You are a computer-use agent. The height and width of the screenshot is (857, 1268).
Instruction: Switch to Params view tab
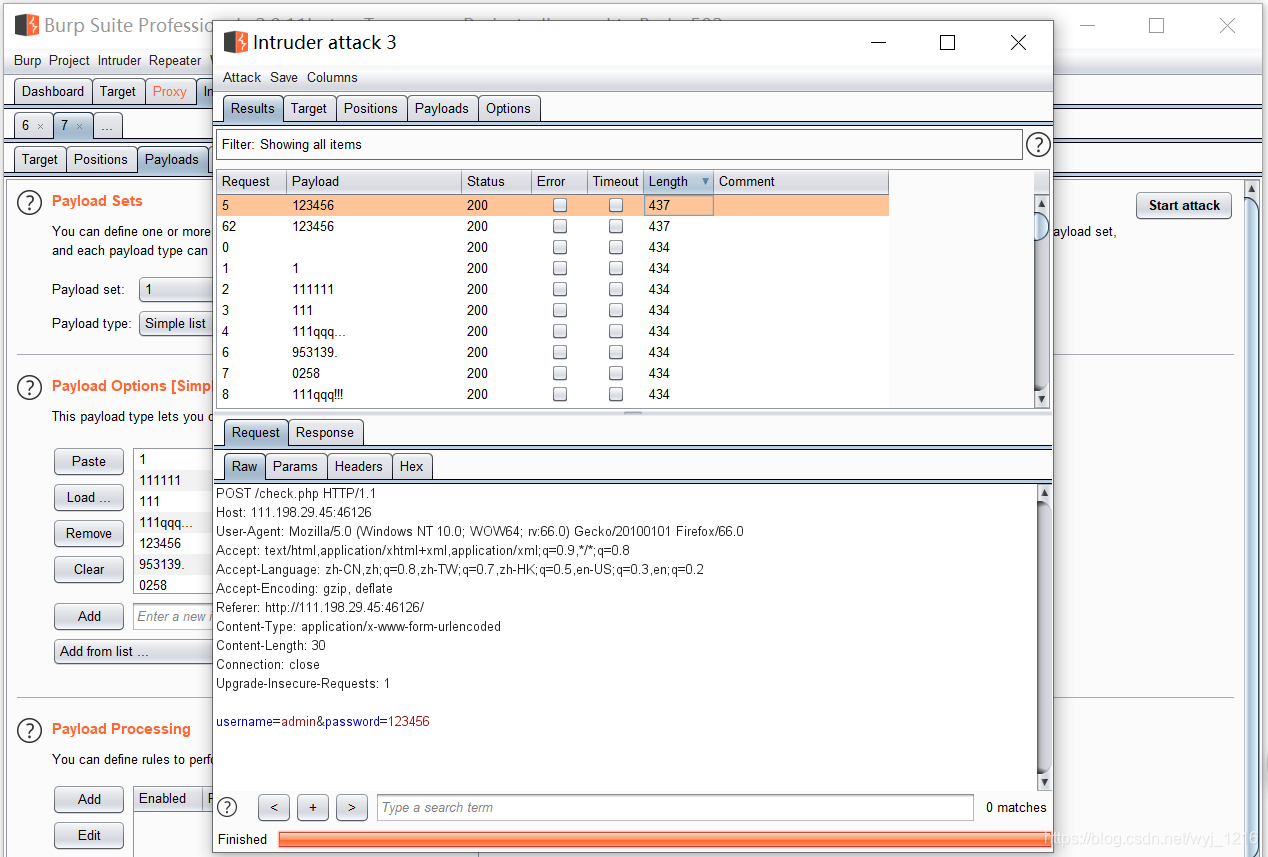[295, 466]
